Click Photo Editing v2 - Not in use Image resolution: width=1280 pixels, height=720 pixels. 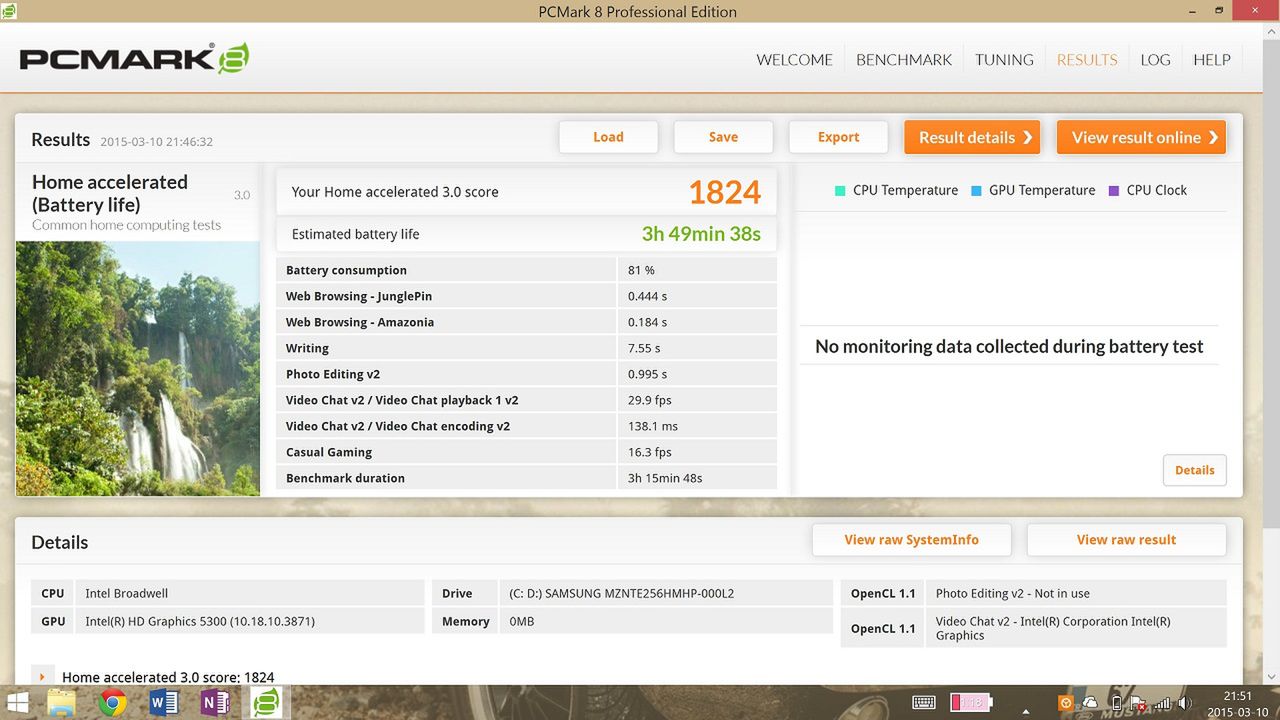(x=1013, y=593)
